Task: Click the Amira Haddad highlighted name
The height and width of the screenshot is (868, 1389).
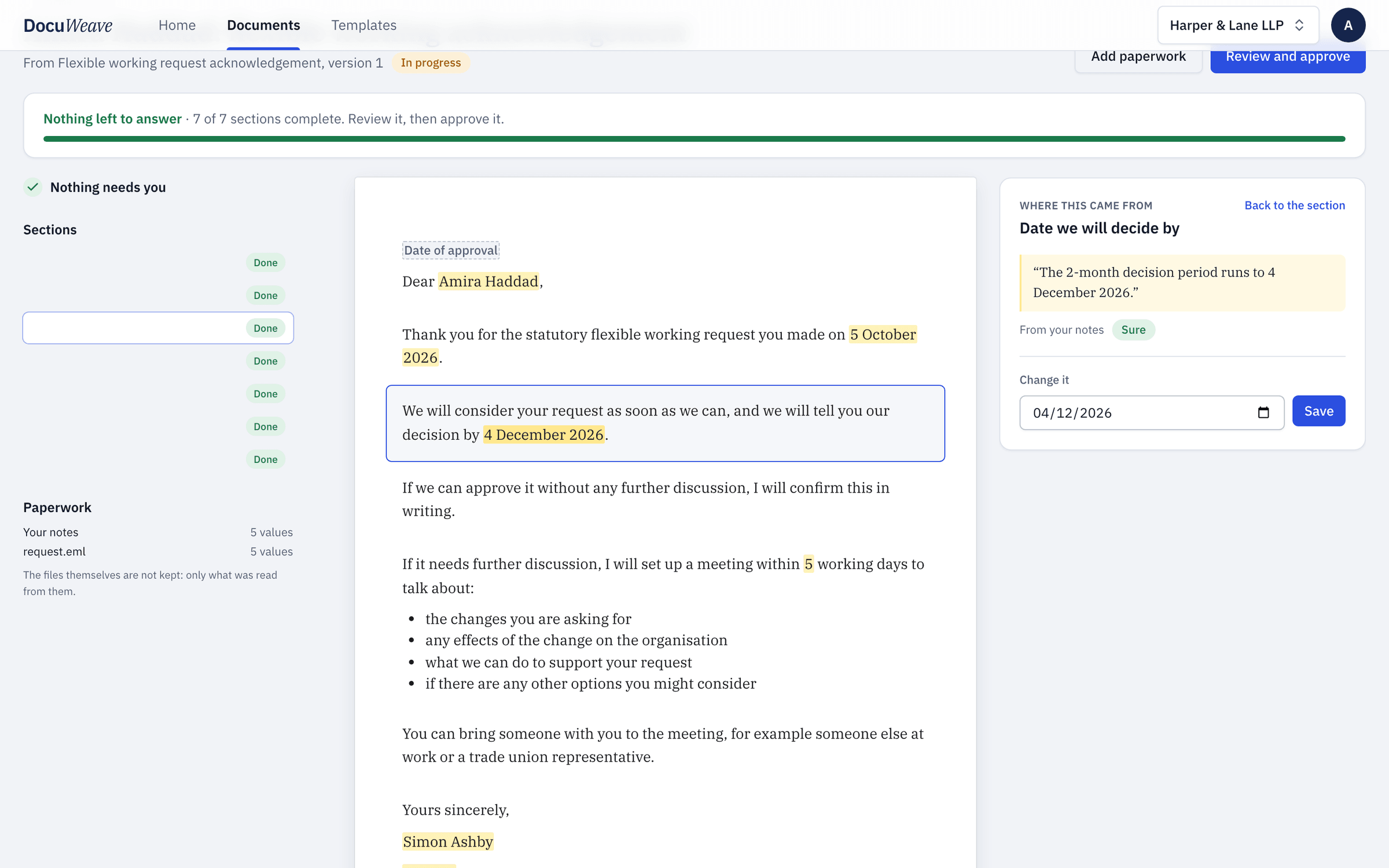Action: coord(488,281)
